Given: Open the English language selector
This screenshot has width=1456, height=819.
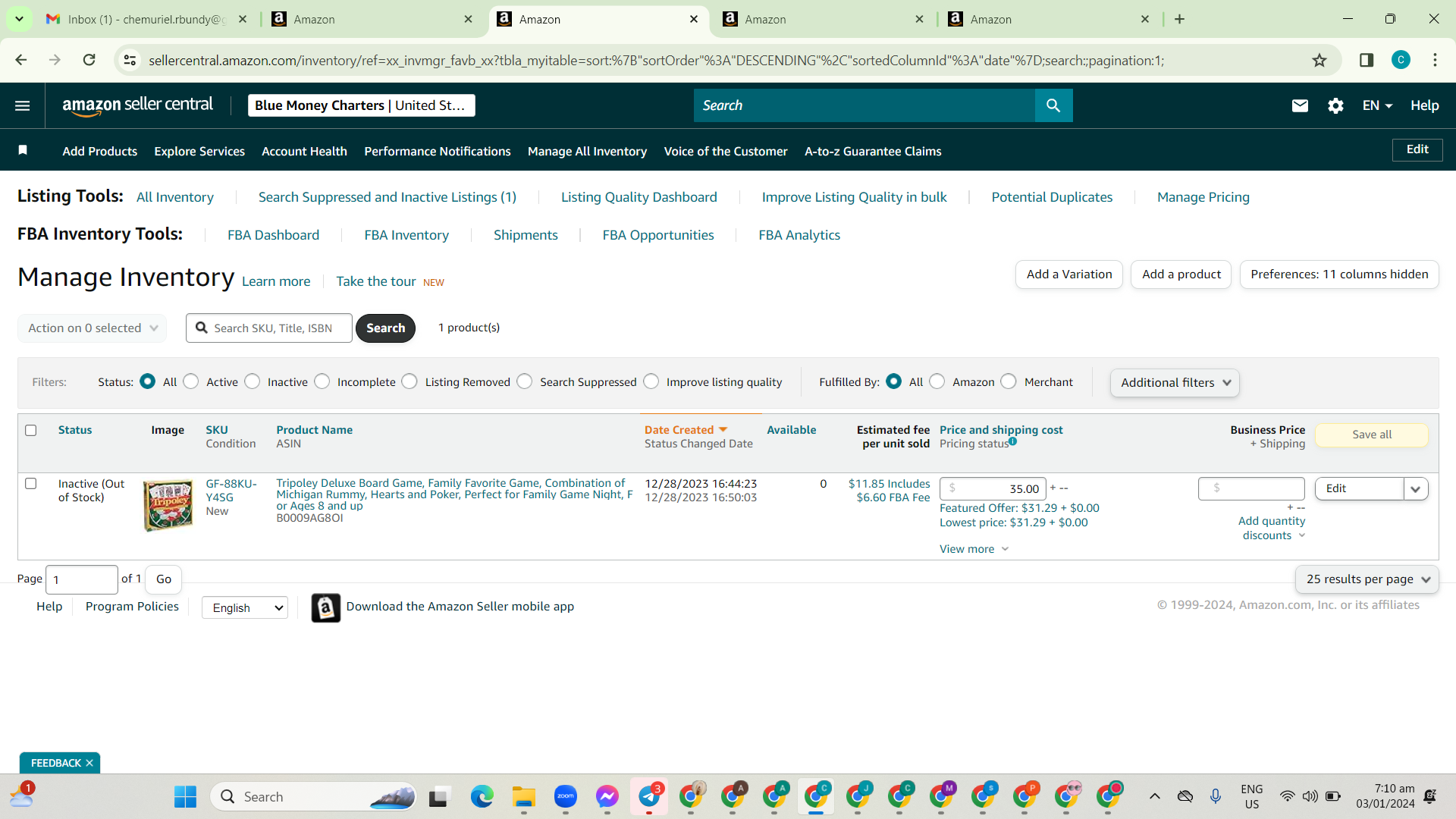Looking at the screenshot, I should [245, 607].
